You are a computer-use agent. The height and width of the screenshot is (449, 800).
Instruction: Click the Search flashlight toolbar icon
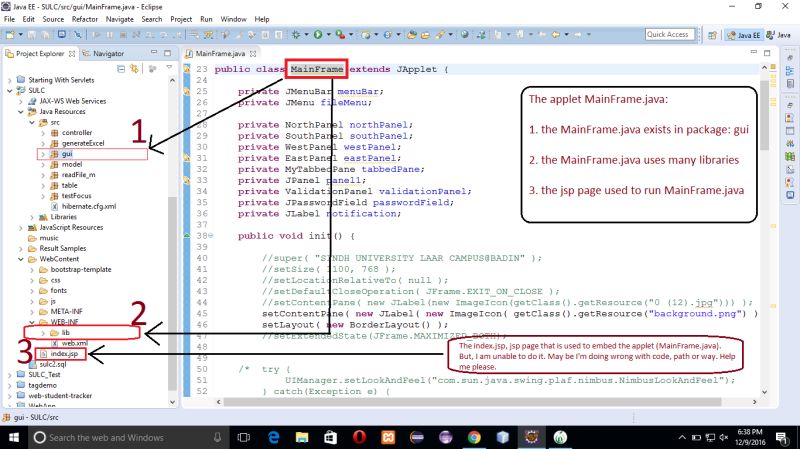pos(439,35)
